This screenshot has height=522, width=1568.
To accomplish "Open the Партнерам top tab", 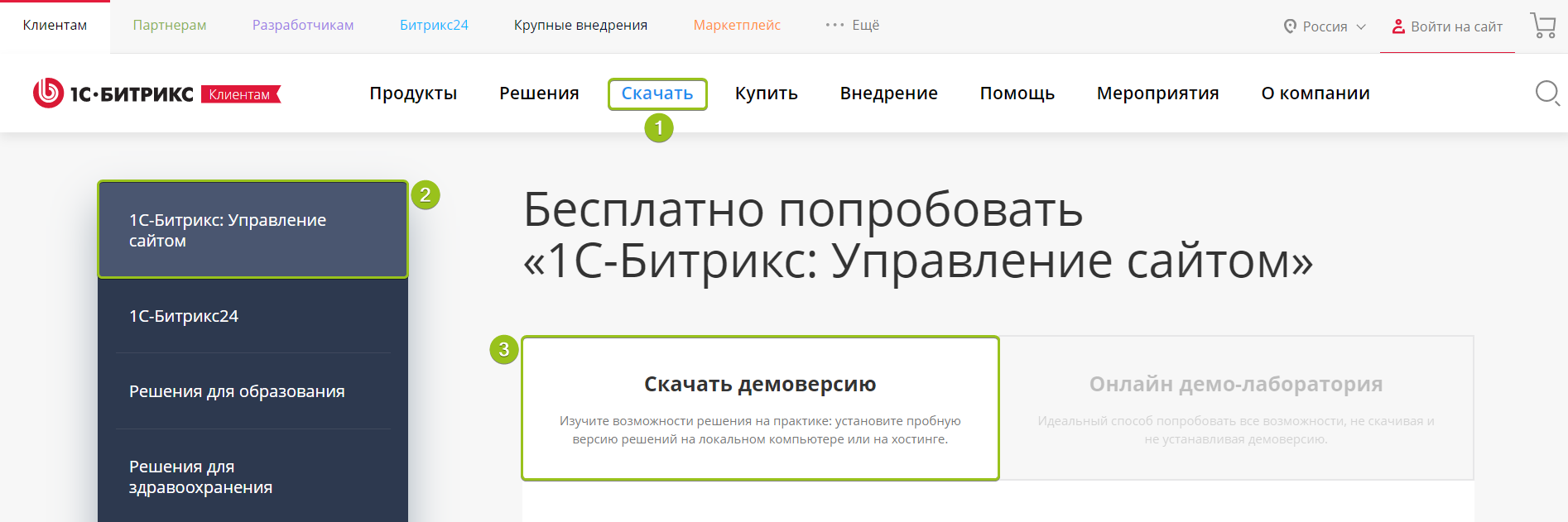I will (170, 25).
